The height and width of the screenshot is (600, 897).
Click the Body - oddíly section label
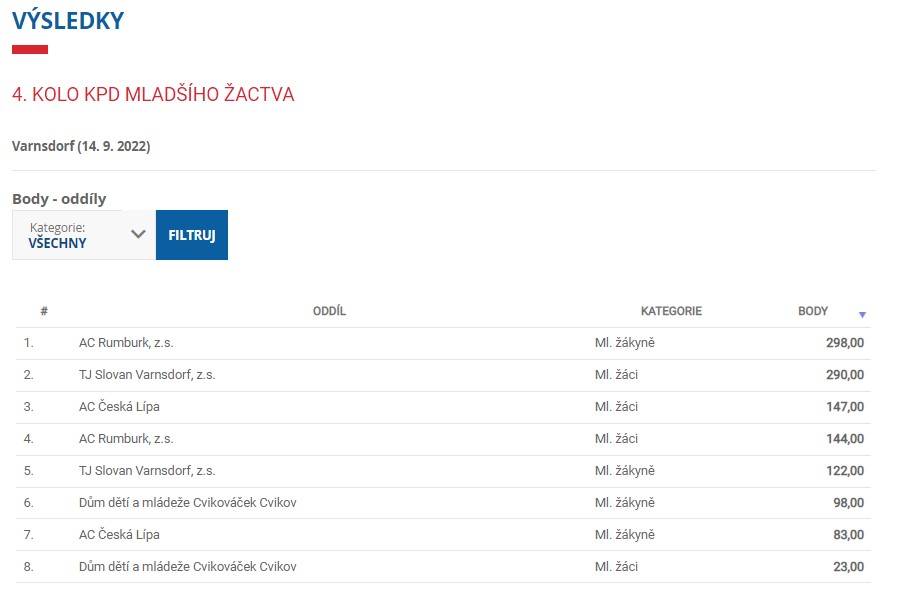click(59, 199)
